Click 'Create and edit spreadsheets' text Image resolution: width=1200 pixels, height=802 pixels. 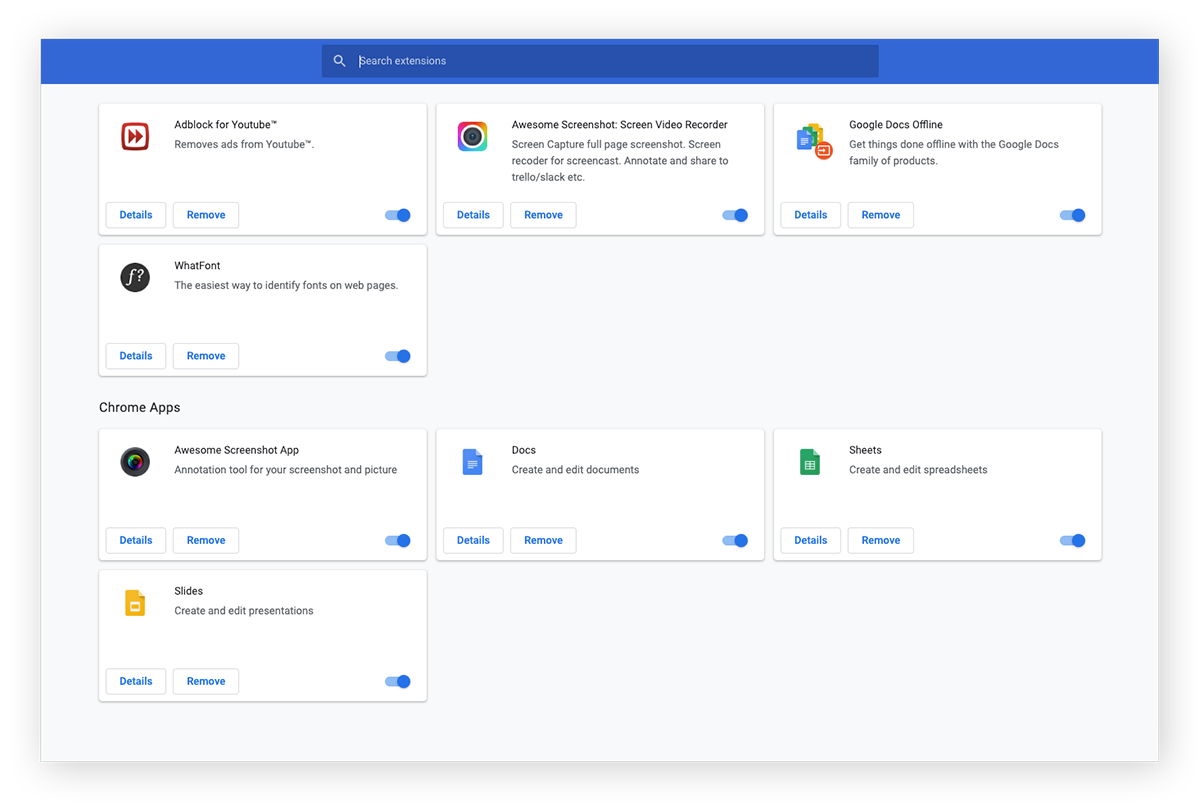(x=918, y=469)
